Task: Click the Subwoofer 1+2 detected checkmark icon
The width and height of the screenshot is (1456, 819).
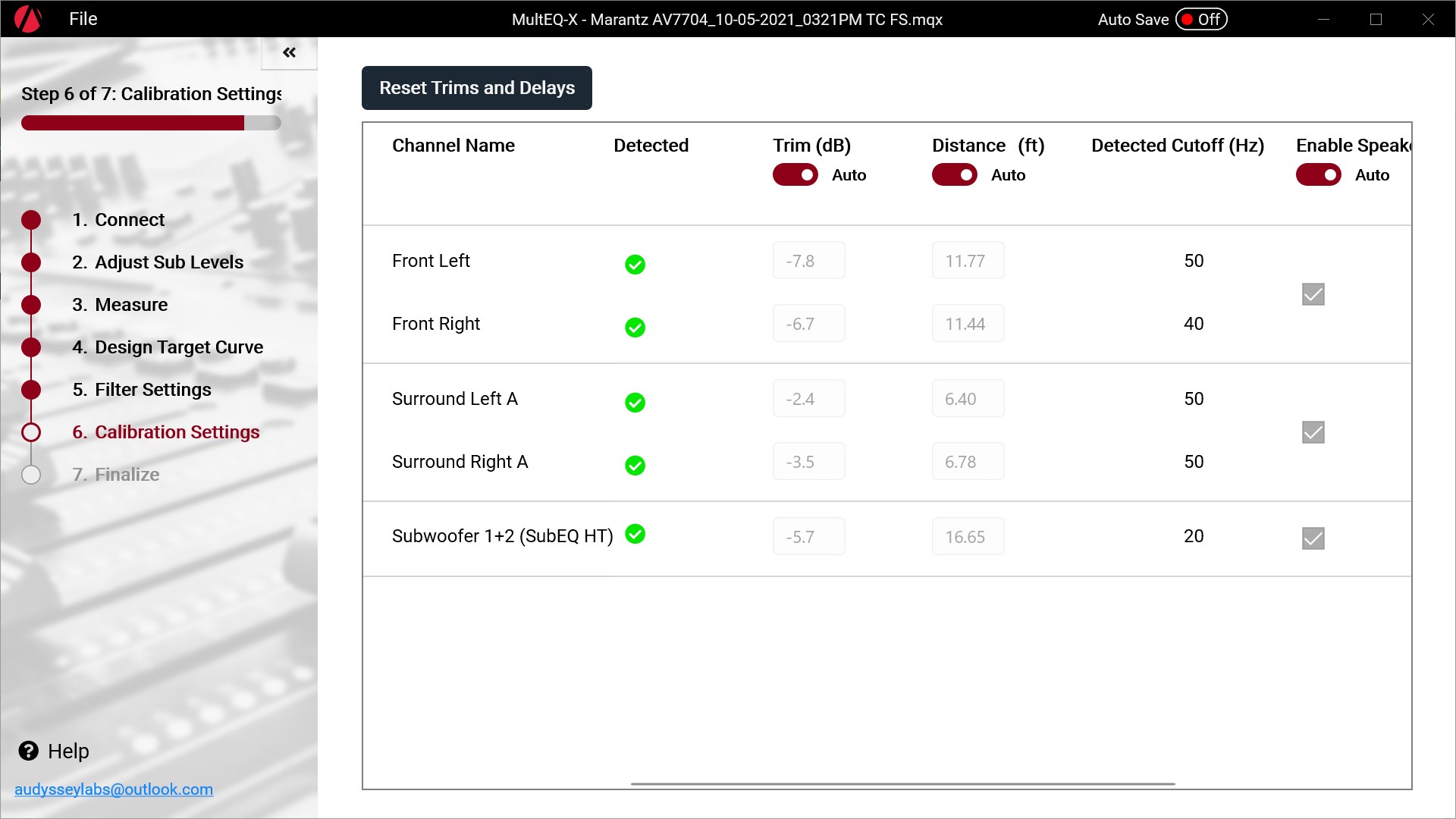Action: click(x=635, y=535)
